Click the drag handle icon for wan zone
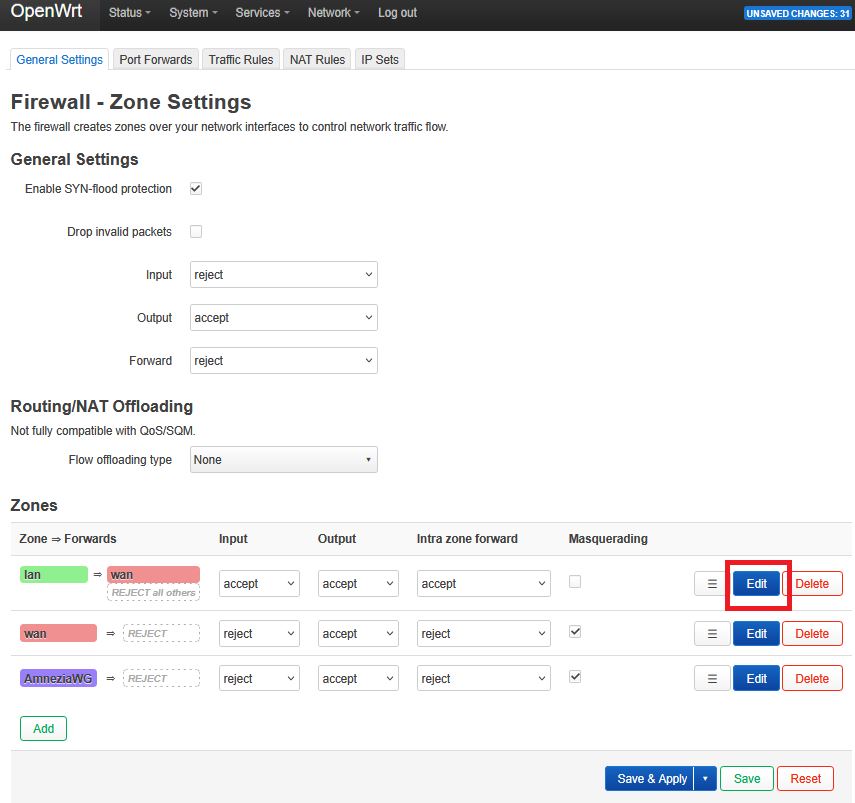Screen dimensions: 855x803 (x=711, y=633)
